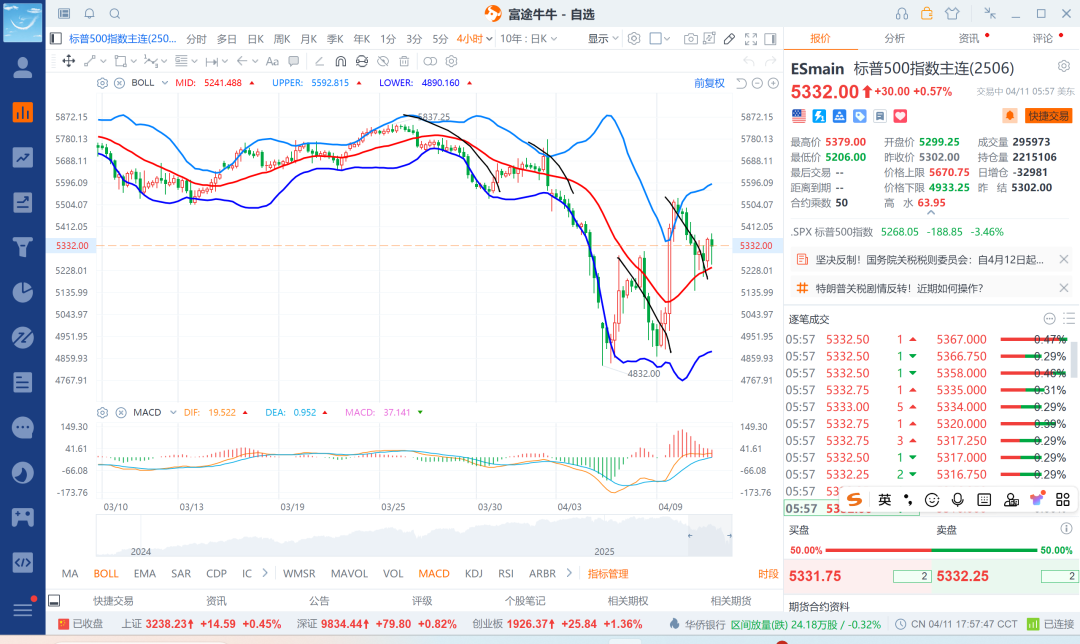The image size is (1080, 644).
Task: Select the move crosshair drawing tool
Action: [69, 61]
